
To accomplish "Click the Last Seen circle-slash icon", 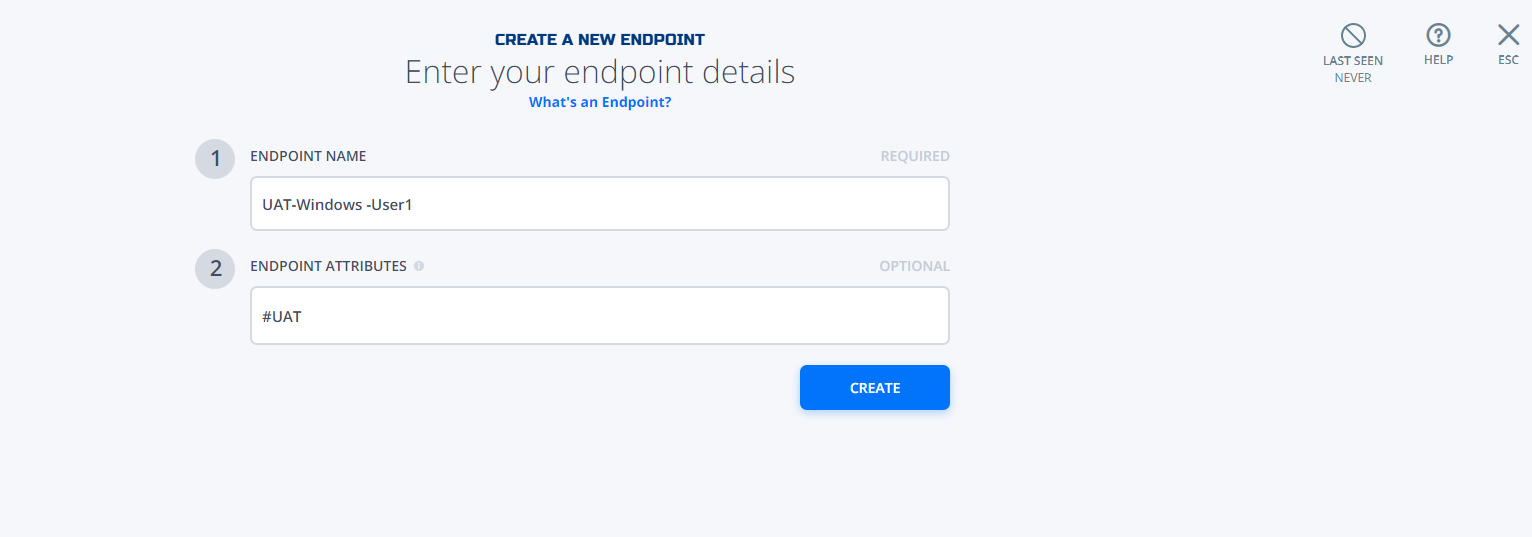I will click(1353, 36).
